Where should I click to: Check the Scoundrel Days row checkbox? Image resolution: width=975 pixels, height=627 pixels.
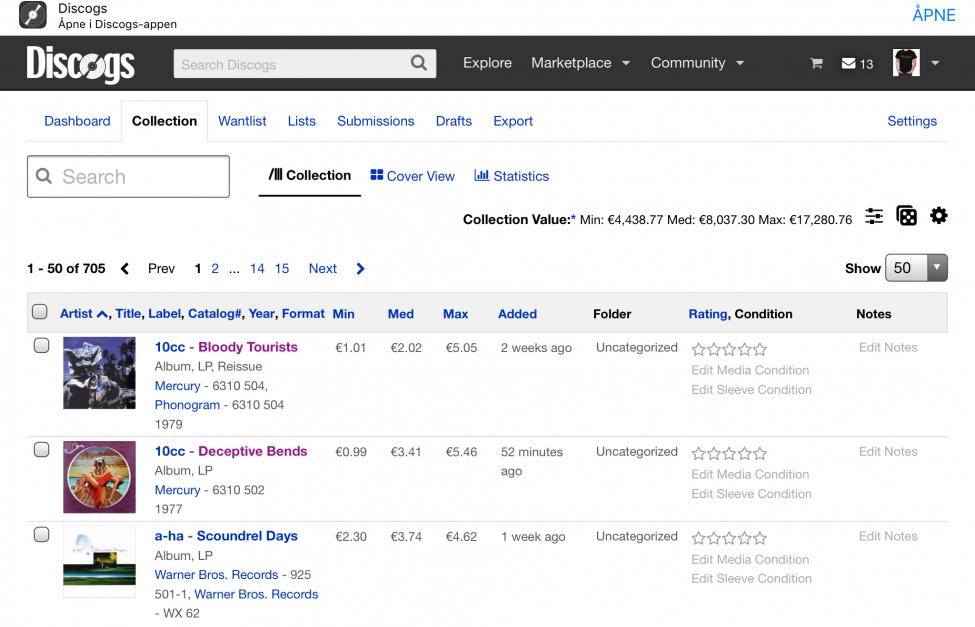42,534
